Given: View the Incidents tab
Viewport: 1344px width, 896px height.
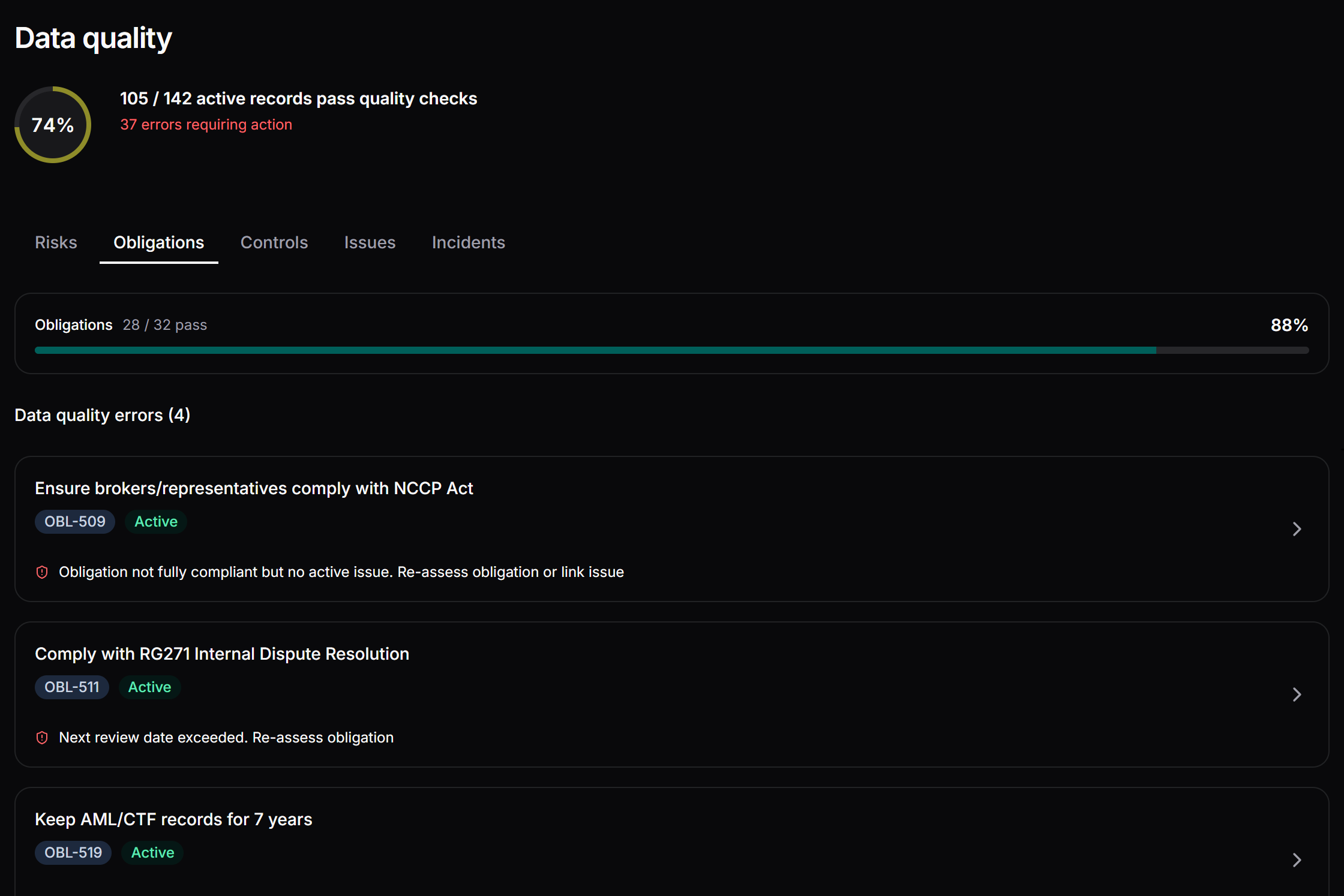Looking at the screenshot, I should click(469, 242).
